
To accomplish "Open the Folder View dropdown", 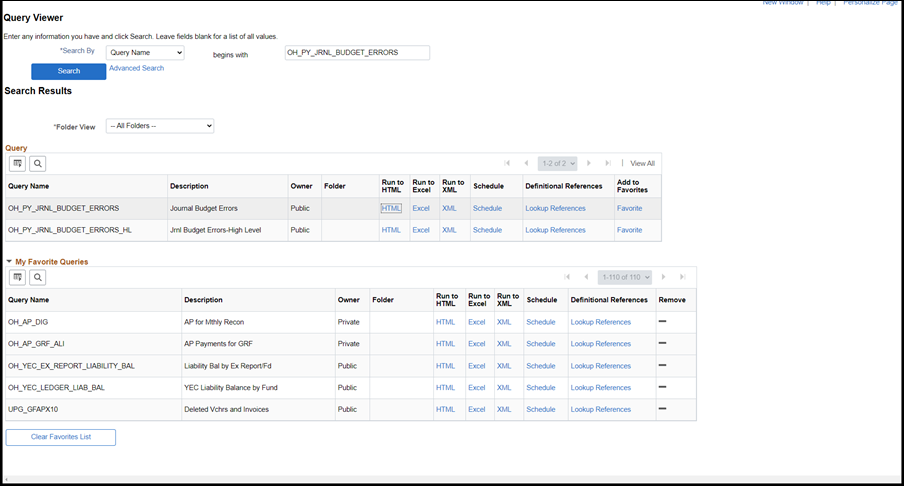I will pos(160,126).
